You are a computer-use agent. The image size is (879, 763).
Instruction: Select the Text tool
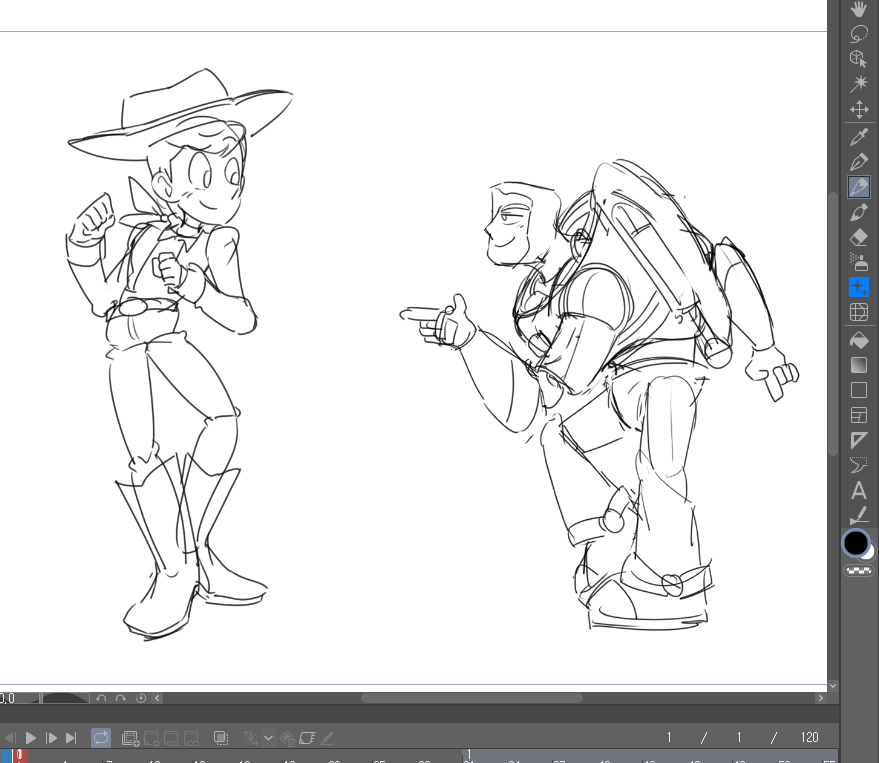click(858, 491)
